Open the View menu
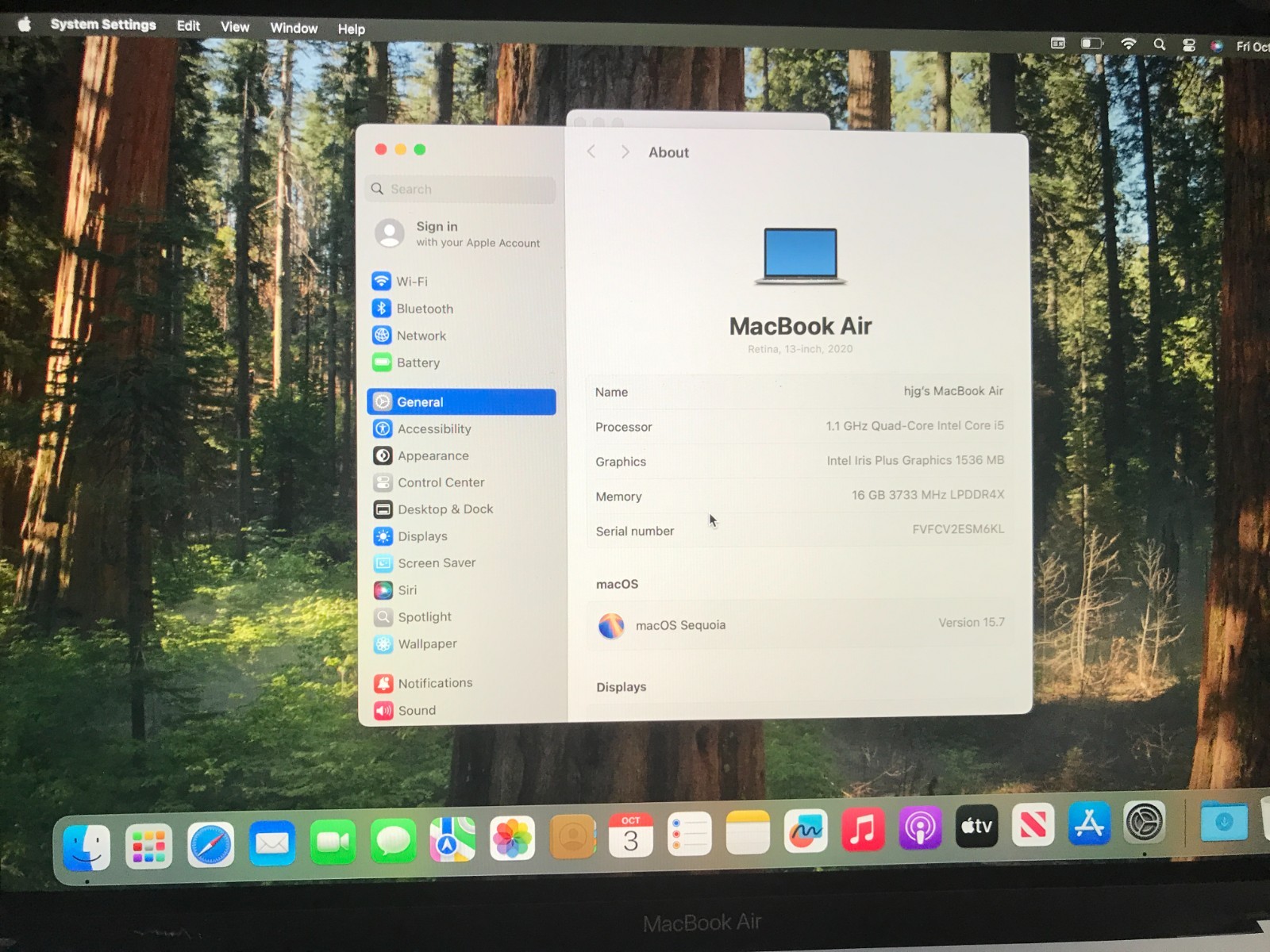This screenshot has height=952, width=1270. tap(235, 27)
